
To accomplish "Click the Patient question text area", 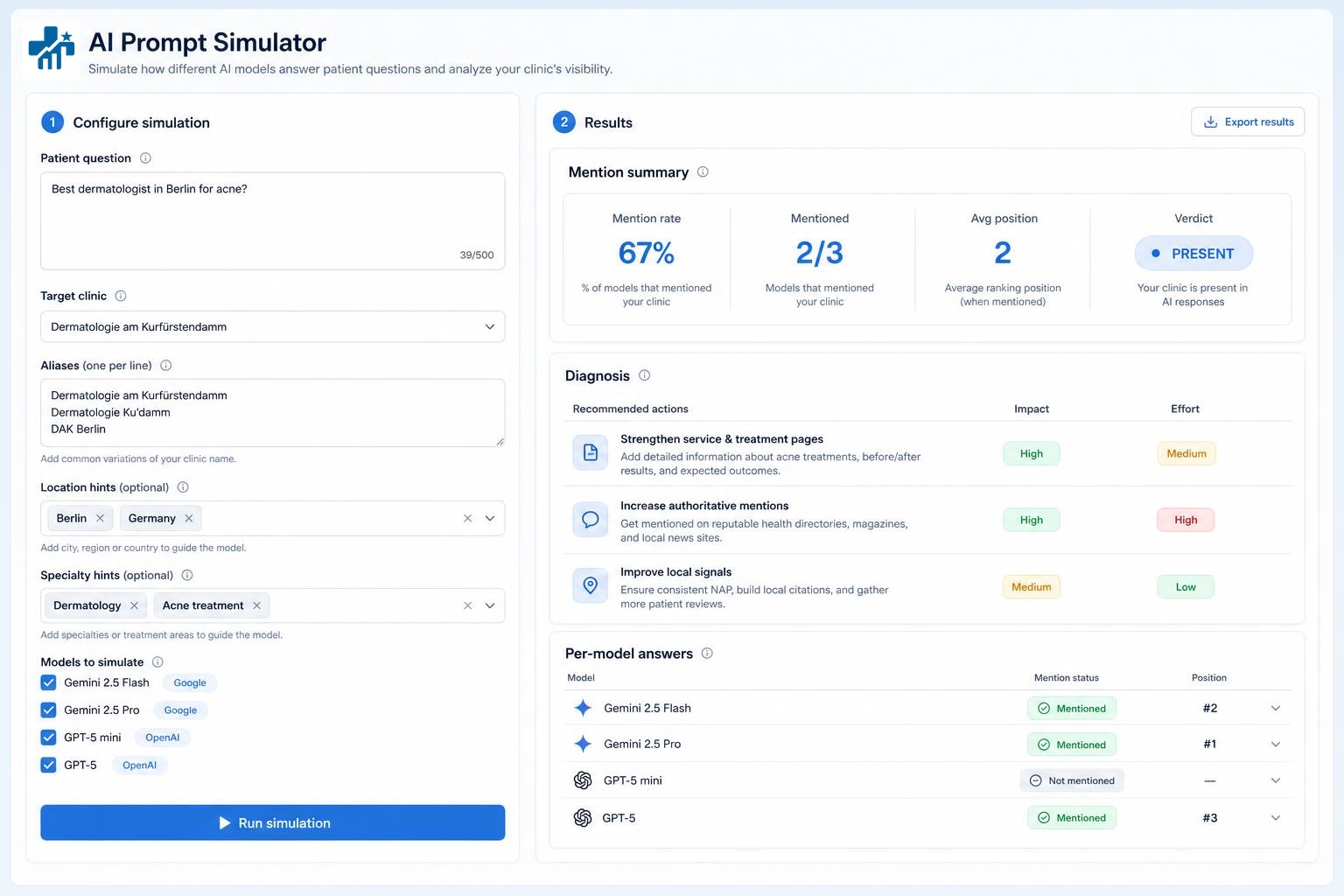I will [272, 220].
